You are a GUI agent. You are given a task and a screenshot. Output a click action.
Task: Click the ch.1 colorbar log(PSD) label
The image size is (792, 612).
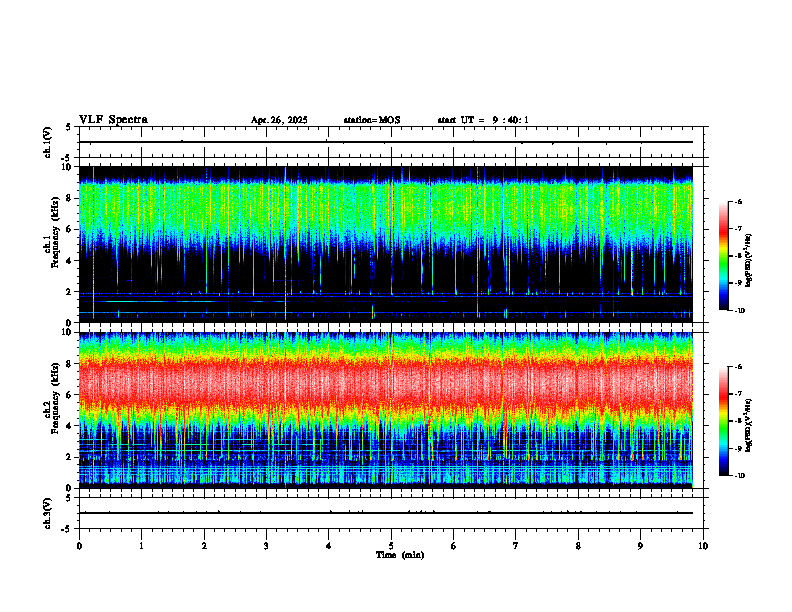[748, 261]
